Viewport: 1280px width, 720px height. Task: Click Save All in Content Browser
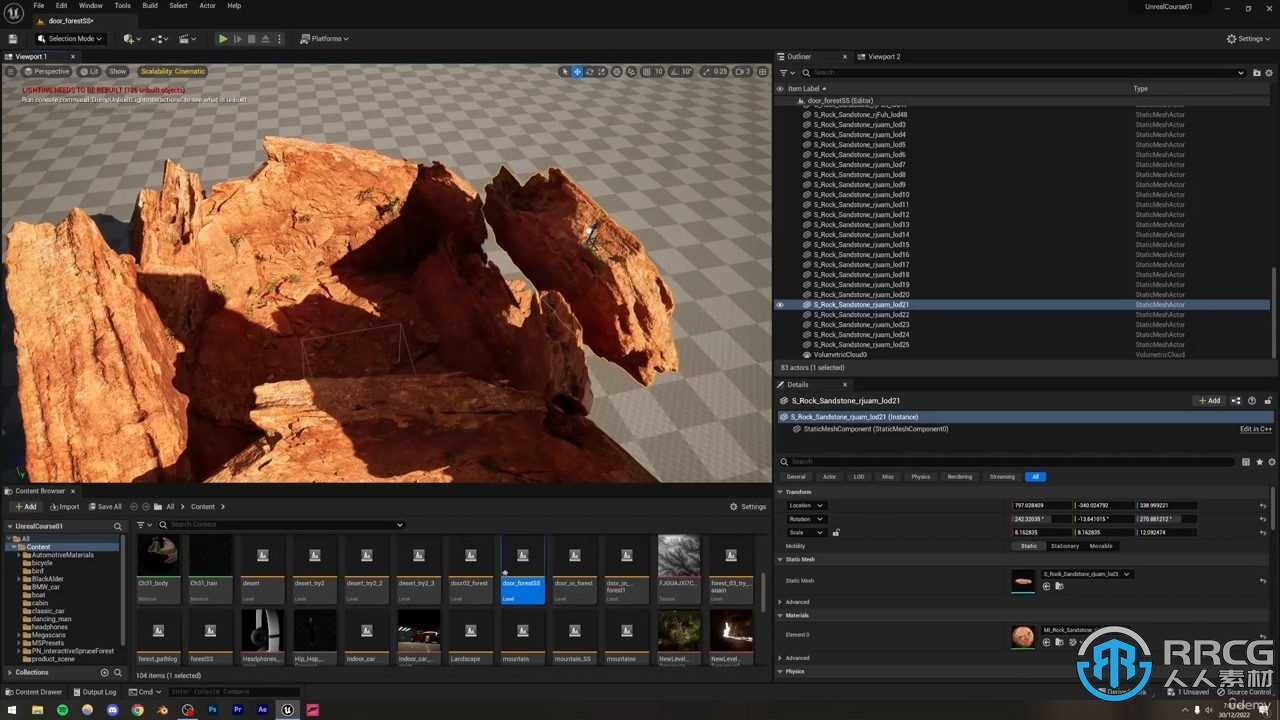[x=105, y=507]
